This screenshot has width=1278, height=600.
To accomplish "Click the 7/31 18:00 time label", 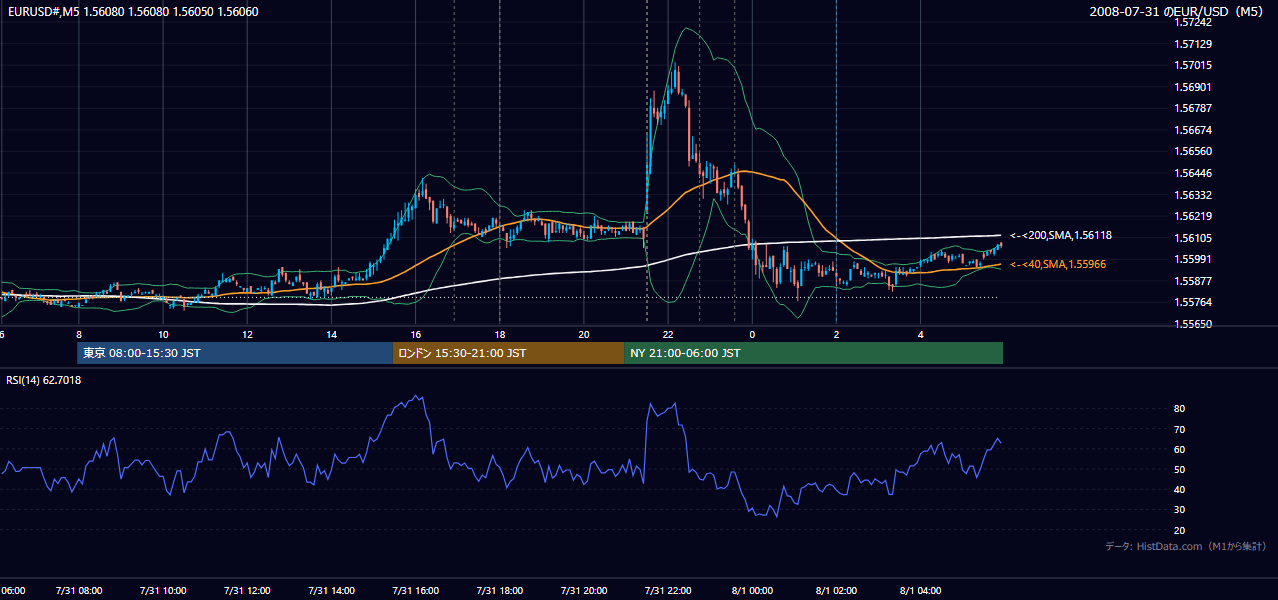I will point(500,591).
